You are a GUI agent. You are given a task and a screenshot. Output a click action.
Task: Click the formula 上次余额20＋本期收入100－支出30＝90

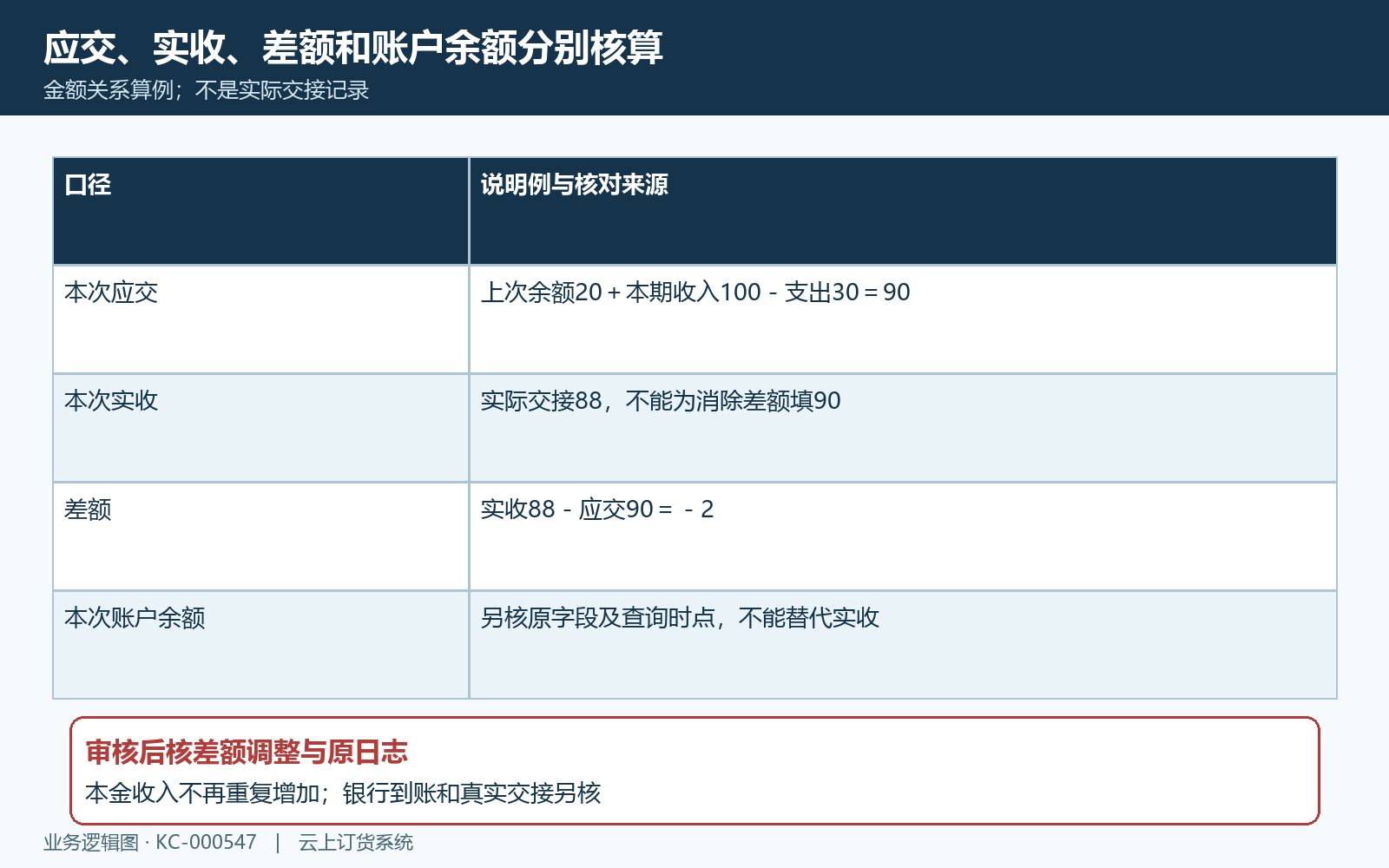click(x=695, y=293)
